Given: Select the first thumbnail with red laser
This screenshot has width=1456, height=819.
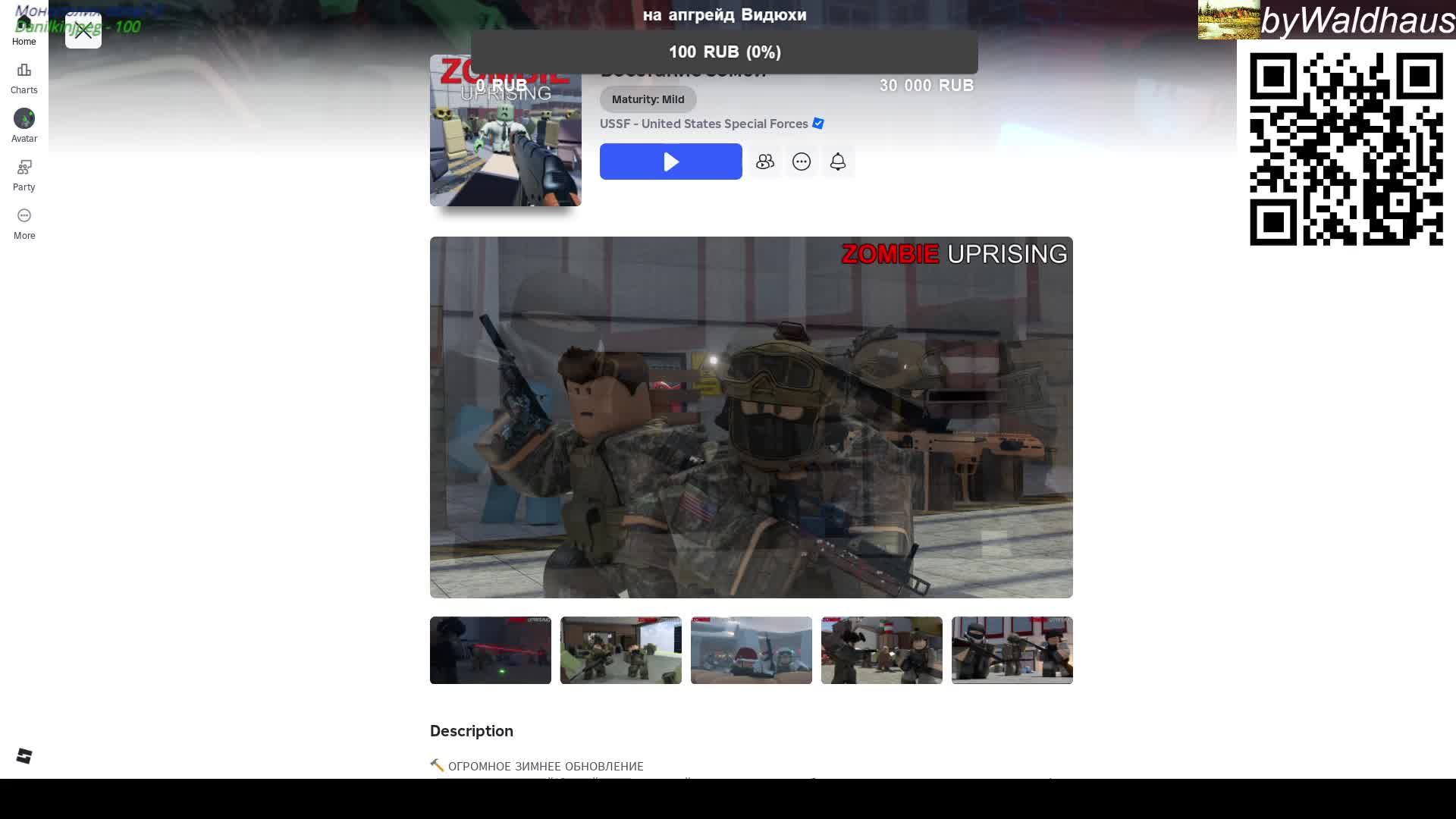Looking at the screenshot, I should click(491, 650).
